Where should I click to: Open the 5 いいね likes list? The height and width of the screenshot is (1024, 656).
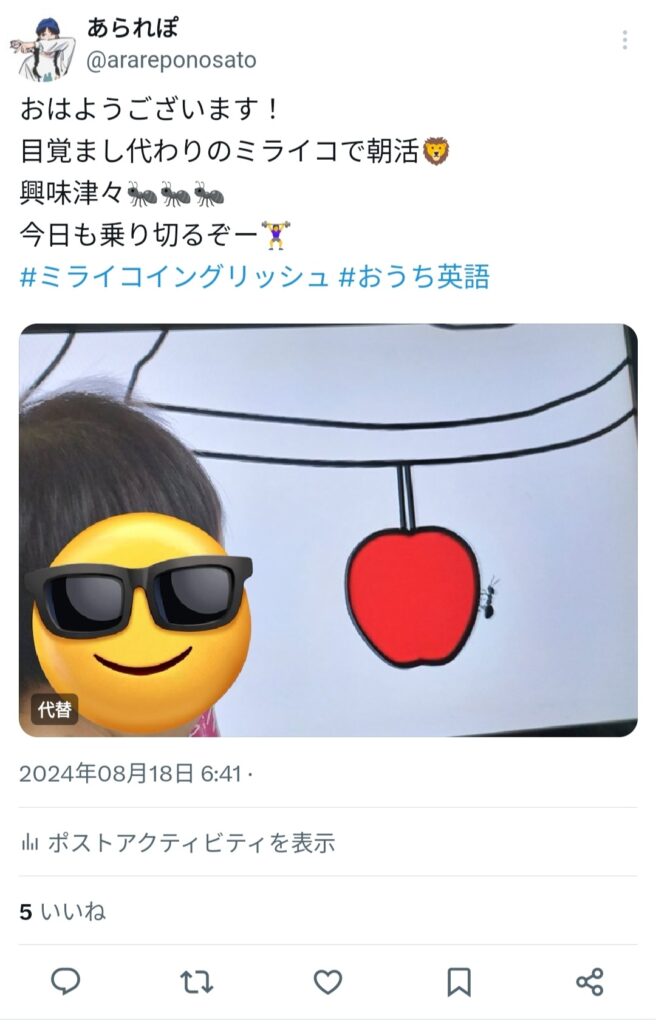63,911
